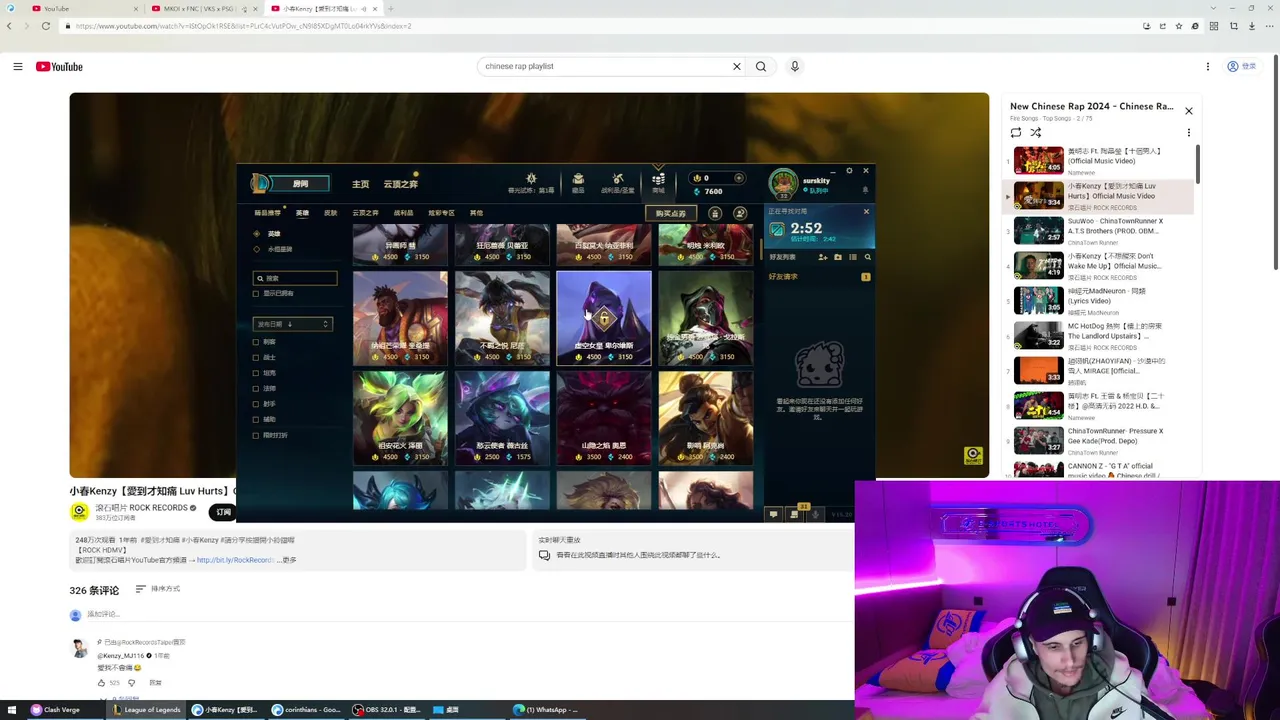Click the YouTube search magnifier button
Viewport: 1280px width, 720px height.
click(761, 66)
